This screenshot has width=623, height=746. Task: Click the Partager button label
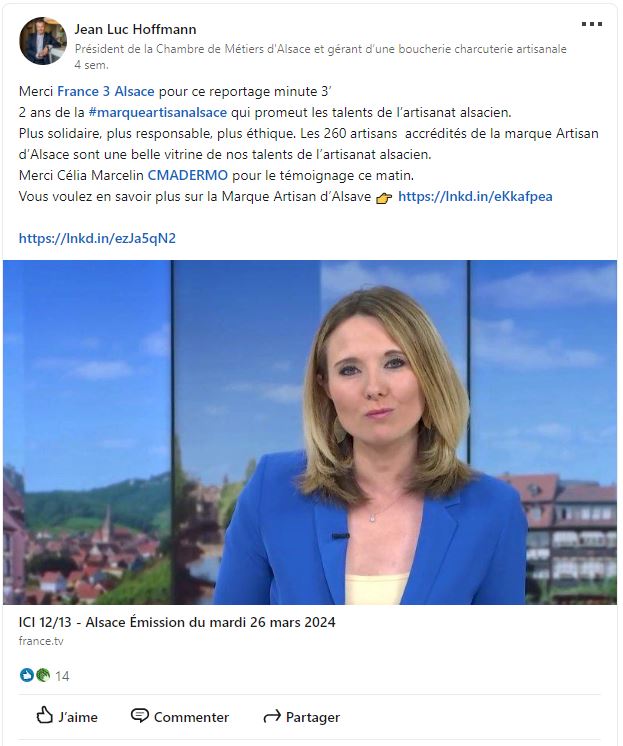pos(313,717)
